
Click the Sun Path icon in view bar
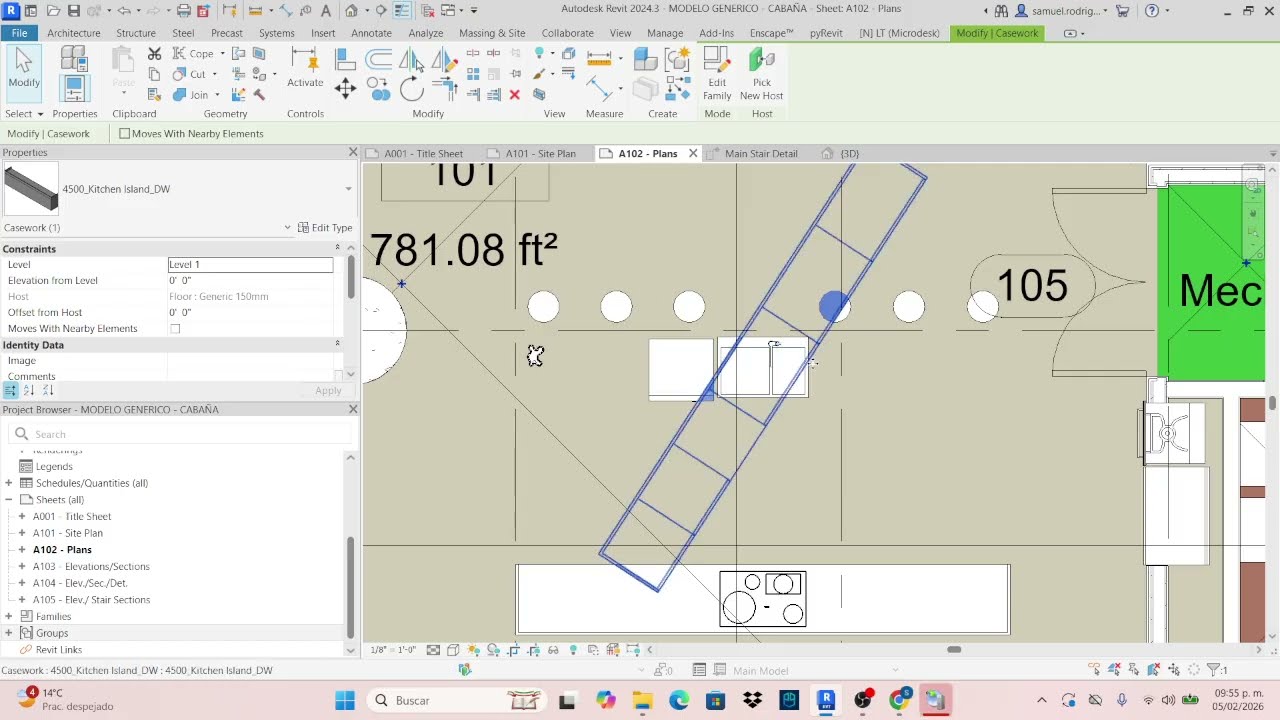click(473, 650)
